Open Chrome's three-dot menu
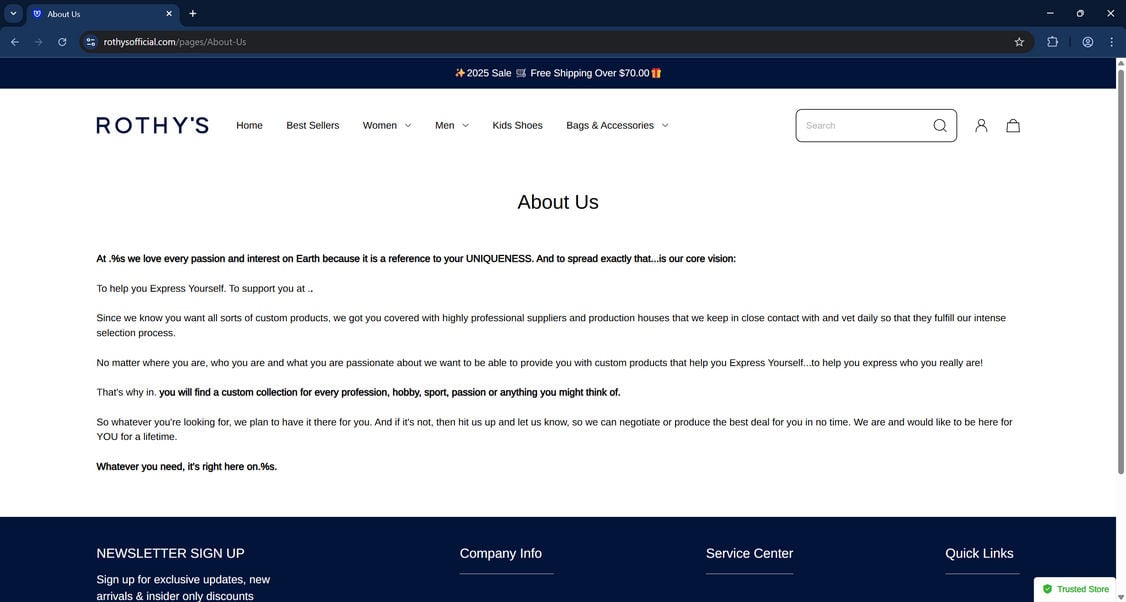The width and height of the screenshot is (1126, 602). [x=1109, y=40]
